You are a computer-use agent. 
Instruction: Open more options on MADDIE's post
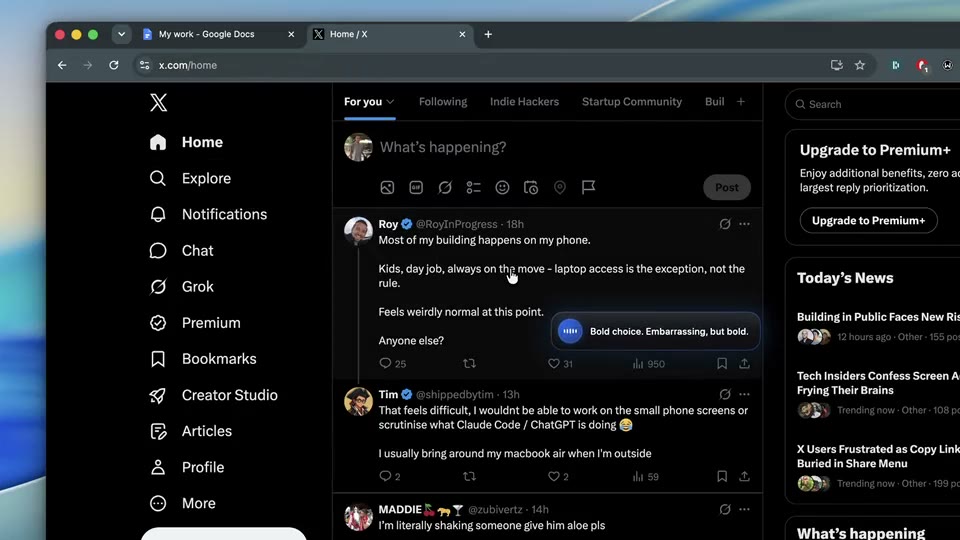tap(744, 509)
